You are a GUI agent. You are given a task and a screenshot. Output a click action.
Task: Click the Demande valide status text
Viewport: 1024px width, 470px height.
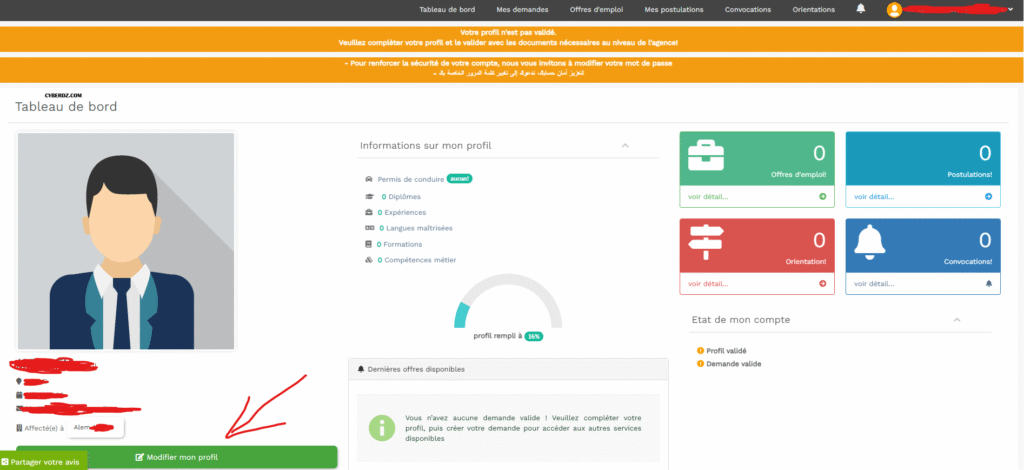[733, 364]
